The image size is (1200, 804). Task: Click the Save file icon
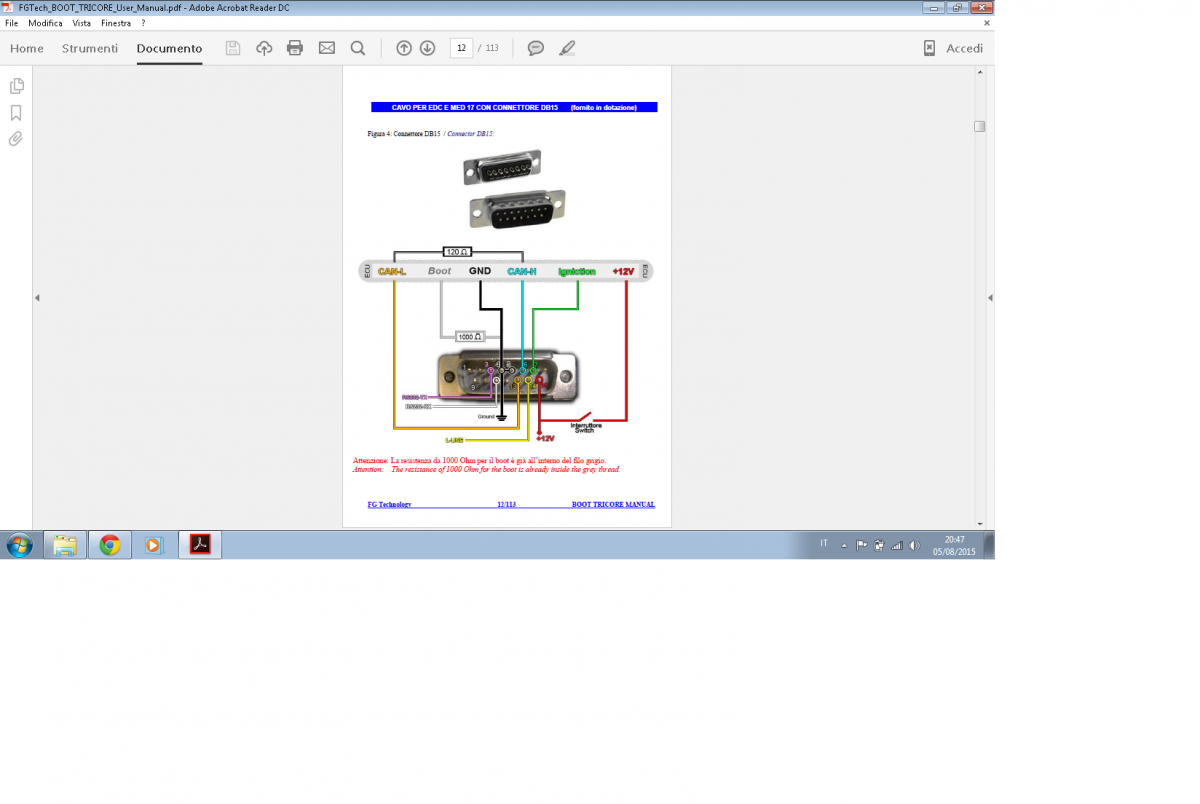tap(233, 48)
